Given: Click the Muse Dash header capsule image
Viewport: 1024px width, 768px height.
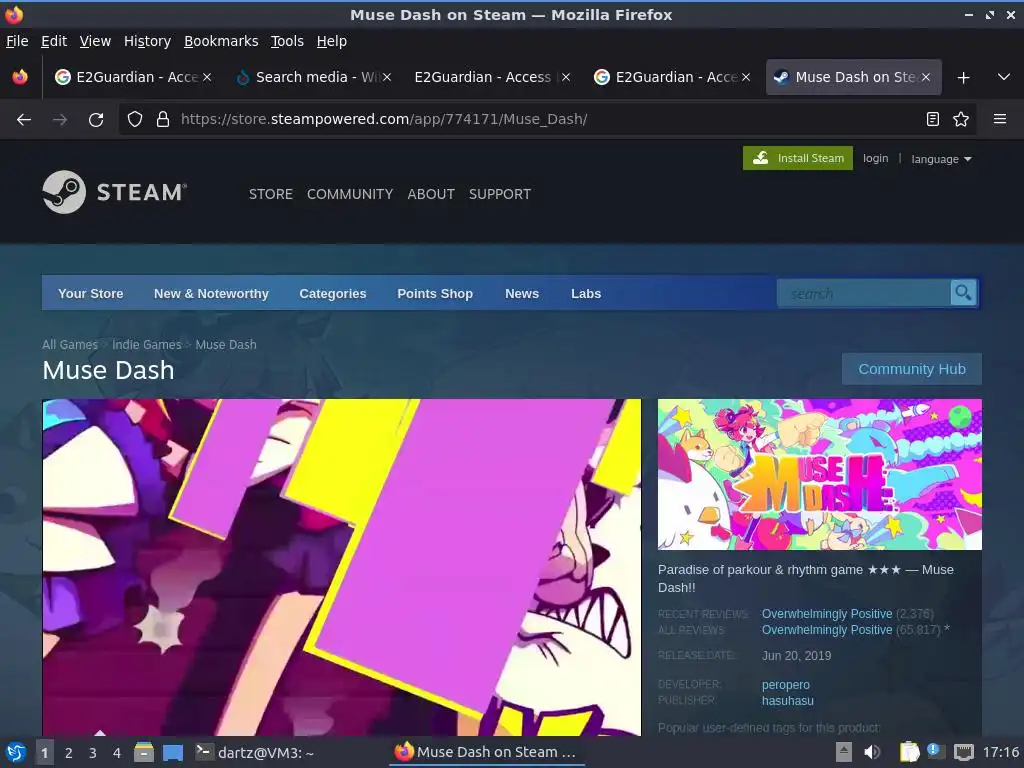Looking at the screenshot, I should coord(820,474).
